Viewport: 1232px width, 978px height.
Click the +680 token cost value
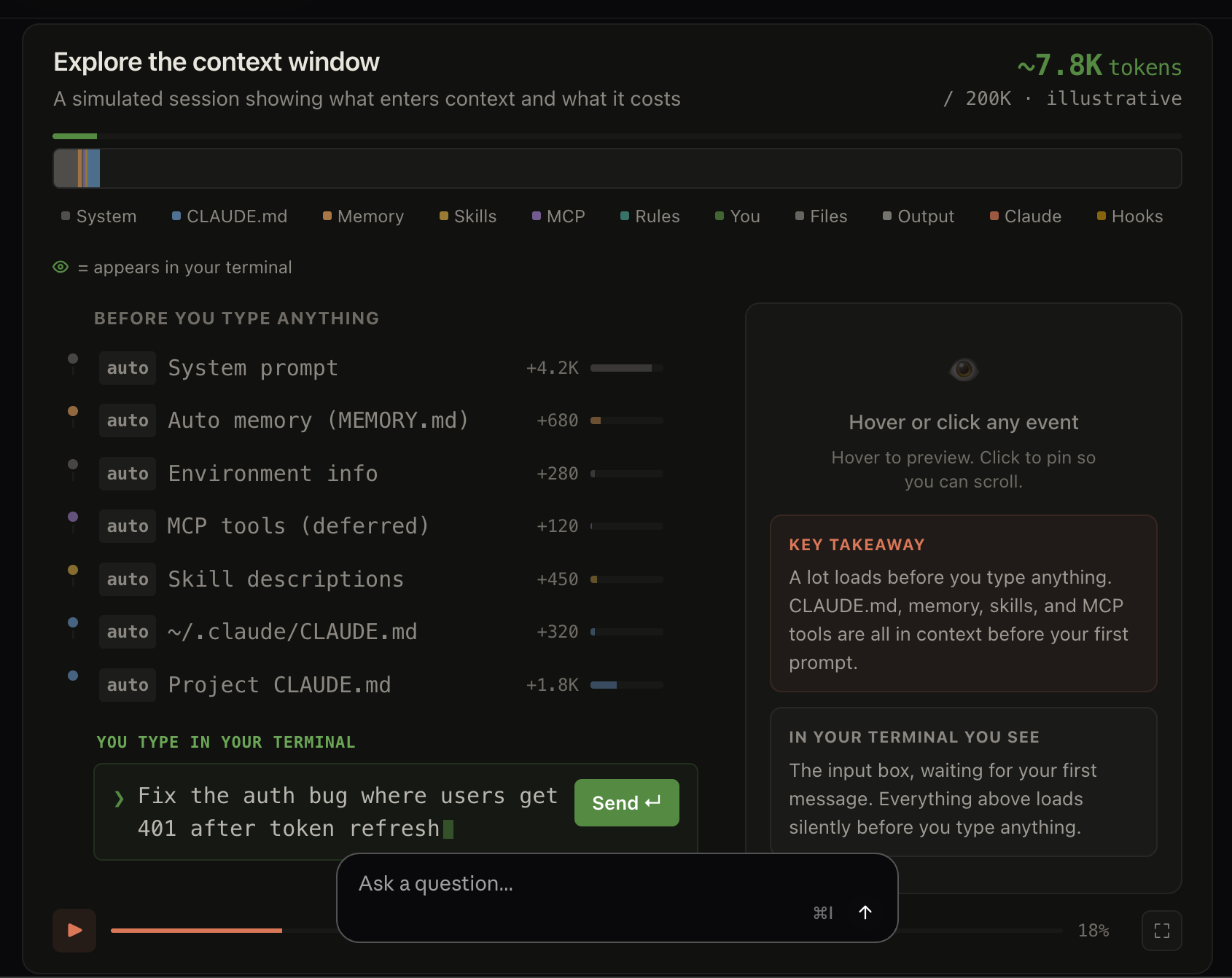558,420
